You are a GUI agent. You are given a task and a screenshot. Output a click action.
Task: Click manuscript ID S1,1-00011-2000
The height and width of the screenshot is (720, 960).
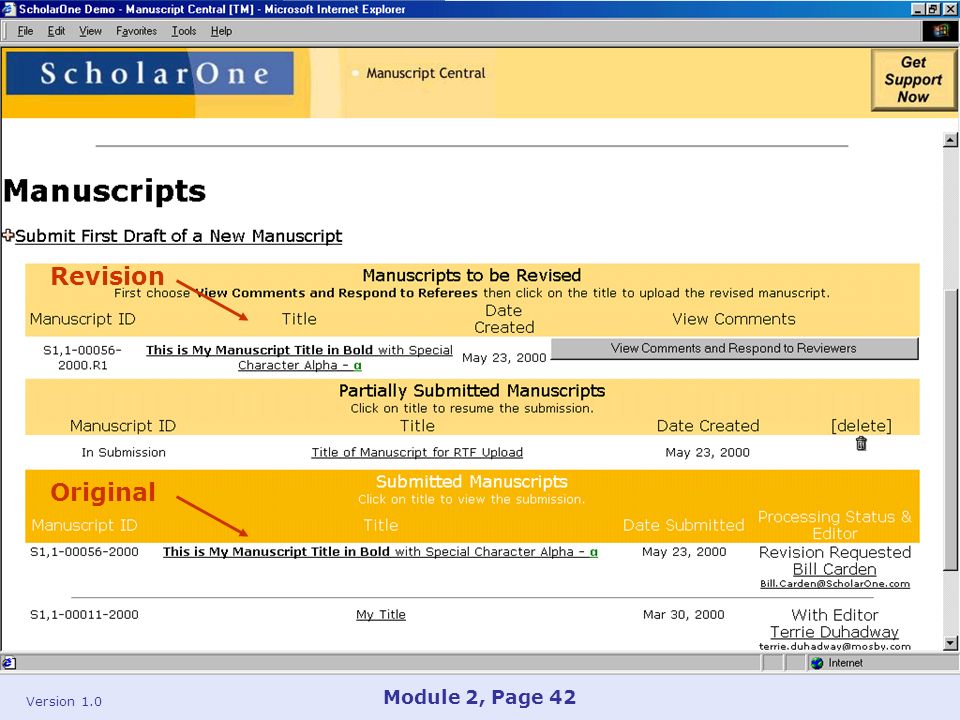coord(84,614)
